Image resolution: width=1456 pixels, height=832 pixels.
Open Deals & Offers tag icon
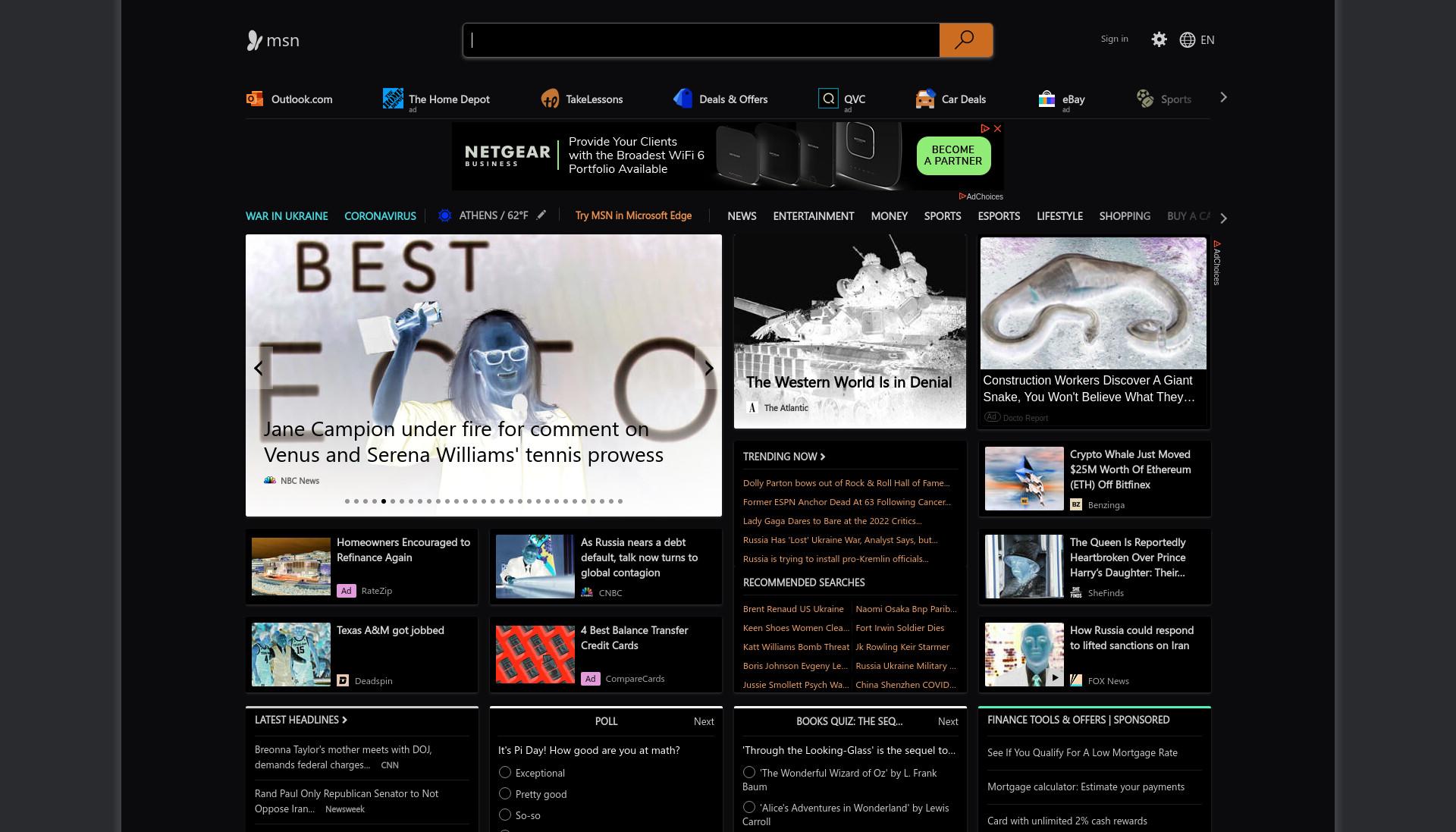(x=683, y=99)
